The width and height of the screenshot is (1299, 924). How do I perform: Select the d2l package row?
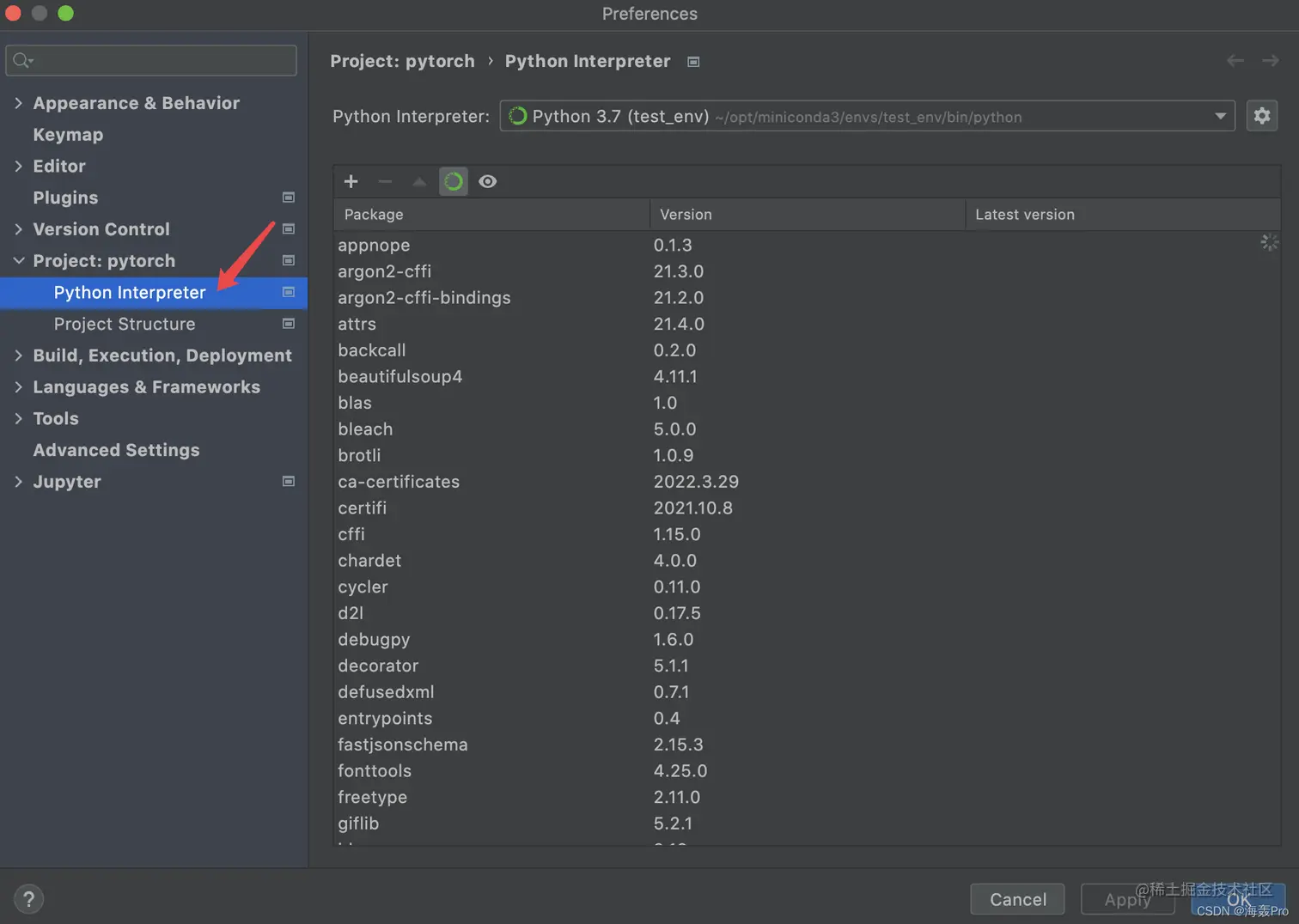(x=807, y=613)
